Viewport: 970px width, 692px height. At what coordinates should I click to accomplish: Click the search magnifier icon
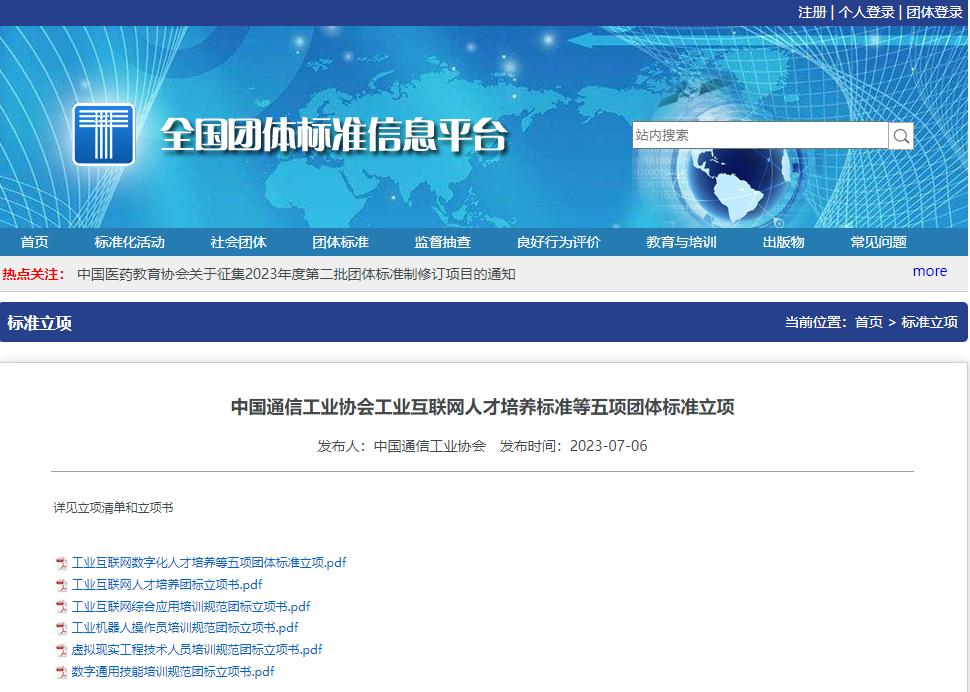tap(901, 135)
